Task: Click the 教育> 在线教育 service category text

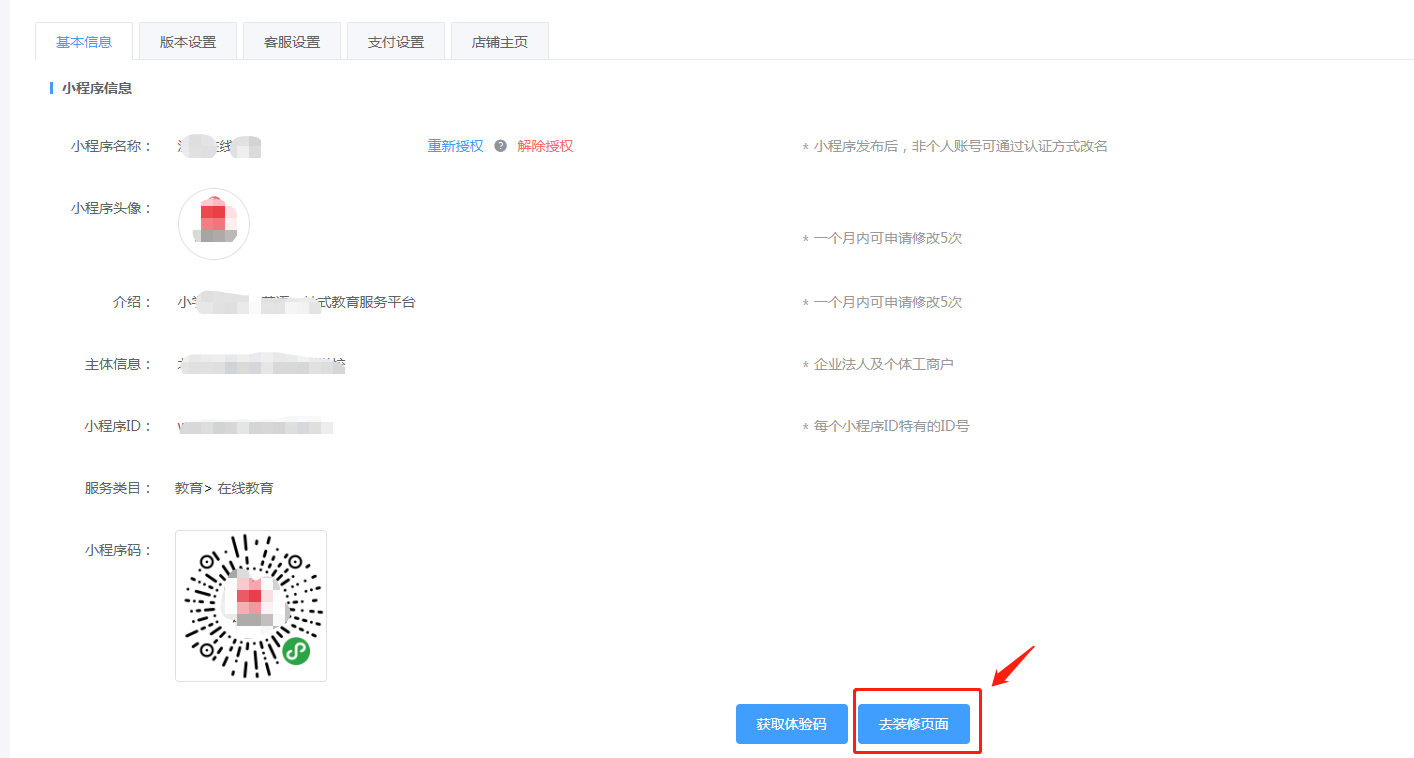Action: click(x=224, y=488)
